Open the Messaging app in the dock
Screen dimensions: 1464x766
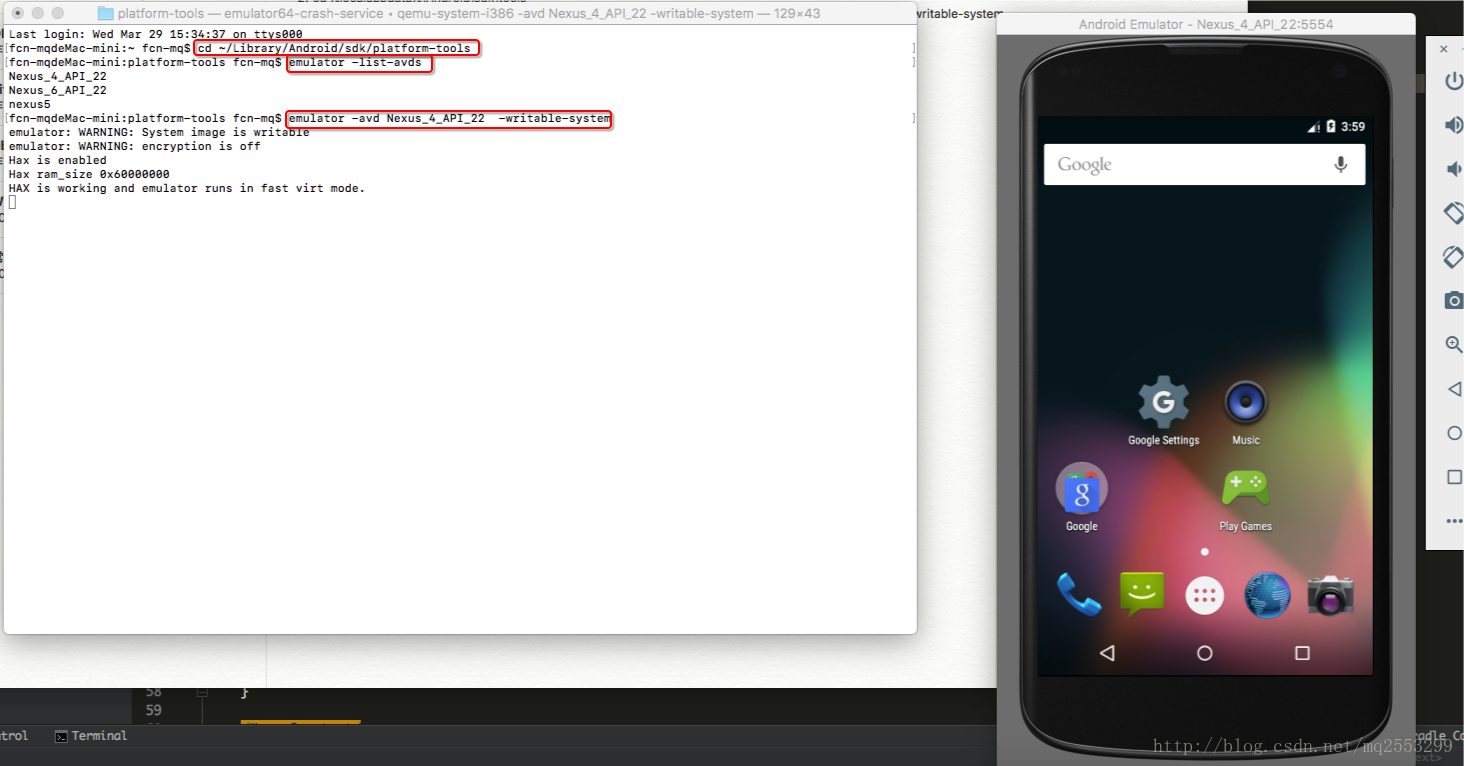(x=1142, y=594)
